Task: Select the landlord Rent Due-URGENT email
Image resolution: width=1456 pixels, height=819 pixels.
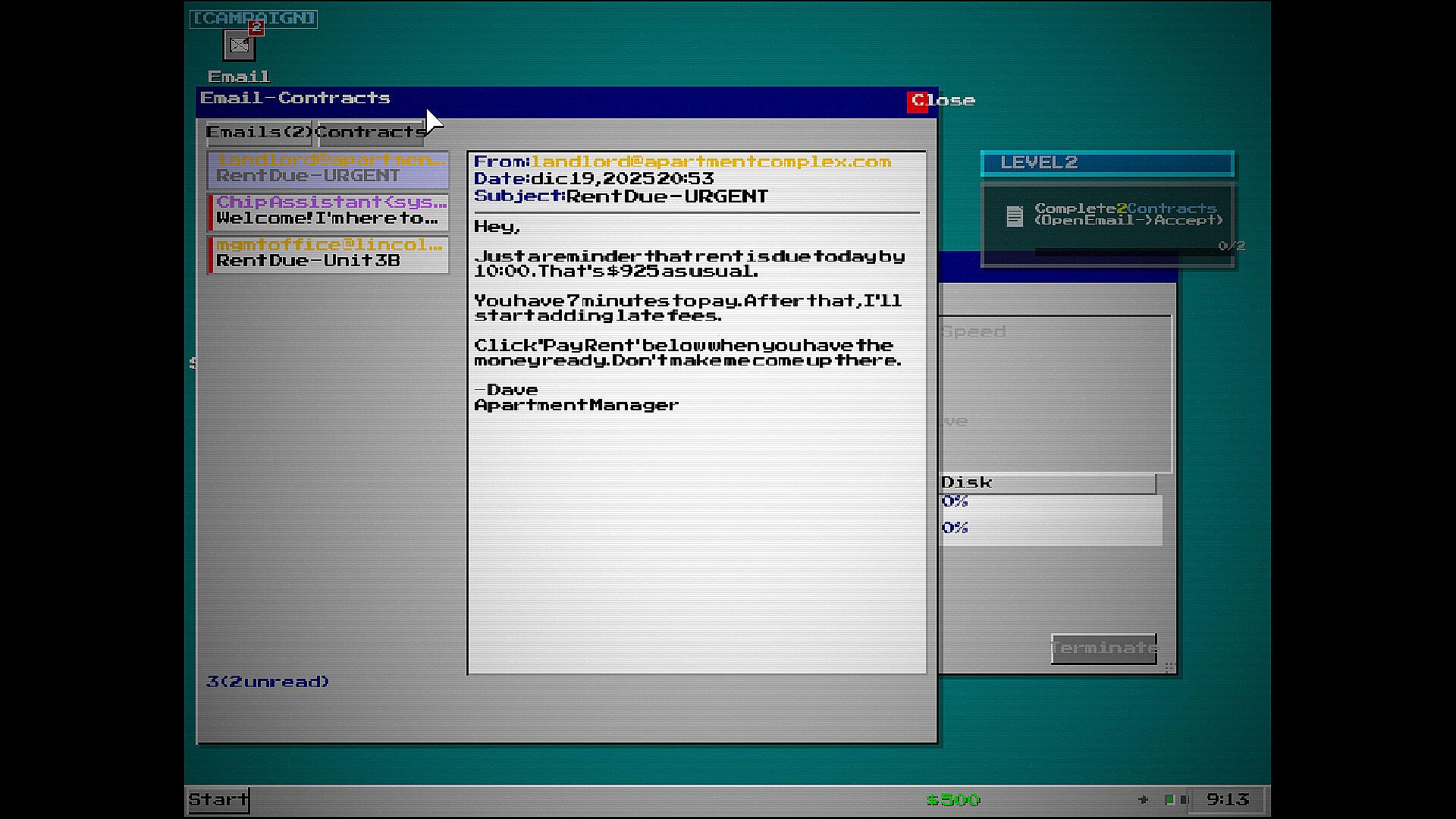Action: (328, 168)
